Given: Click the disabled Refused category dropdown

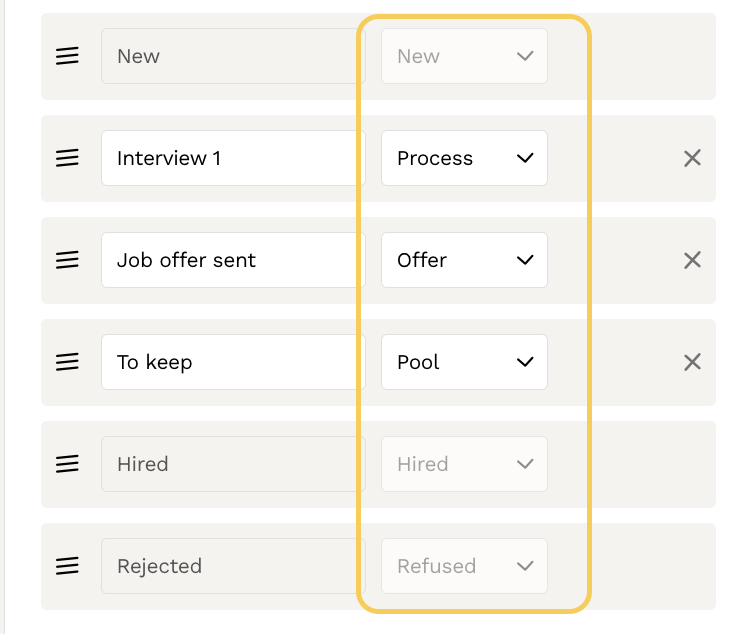Looking at the screenshot, I should pyautogui.click(x=464, y=566).
